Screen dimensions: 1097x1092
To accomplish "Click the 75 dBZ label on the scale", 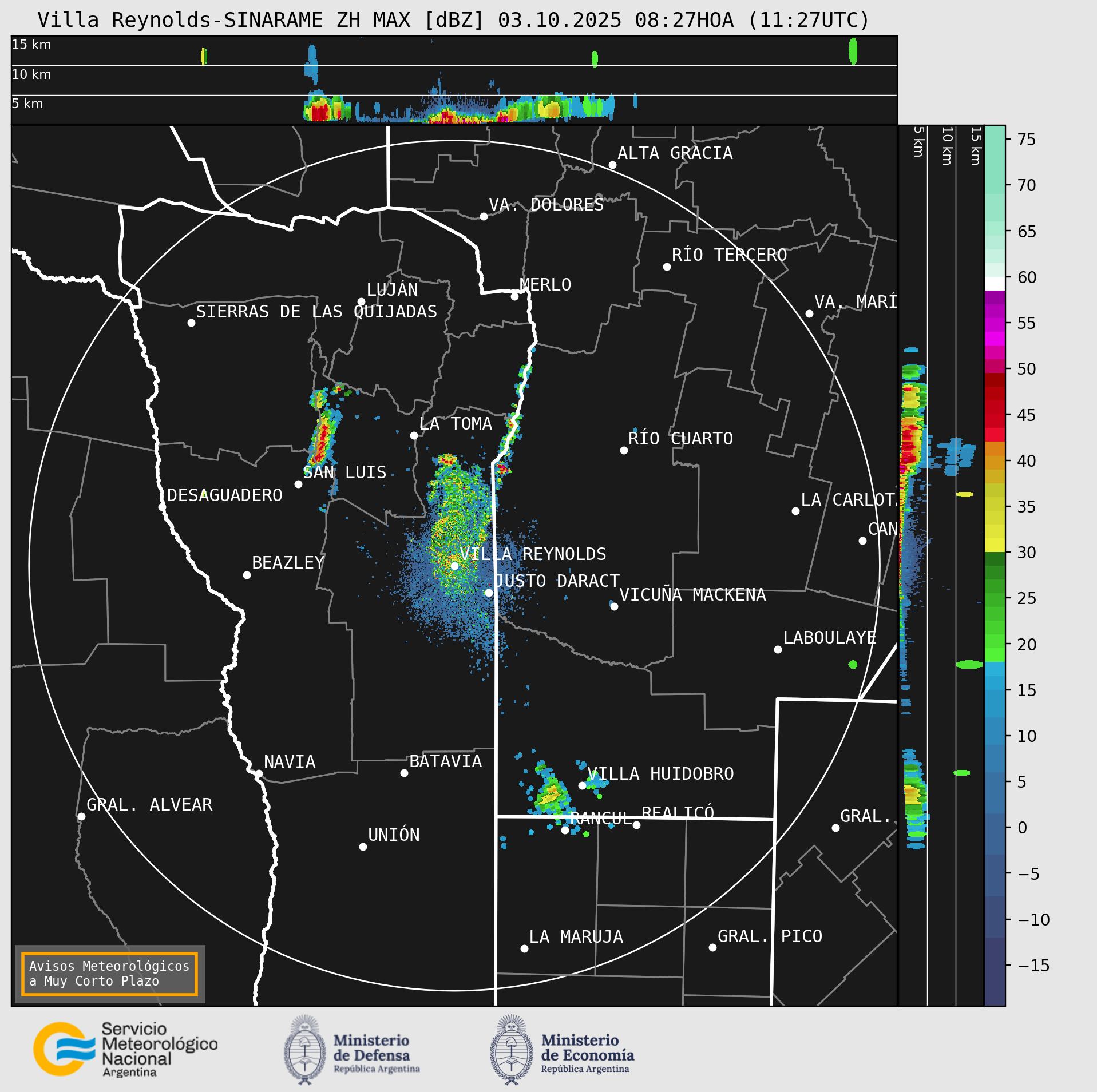I will [x=1027, y=140].
